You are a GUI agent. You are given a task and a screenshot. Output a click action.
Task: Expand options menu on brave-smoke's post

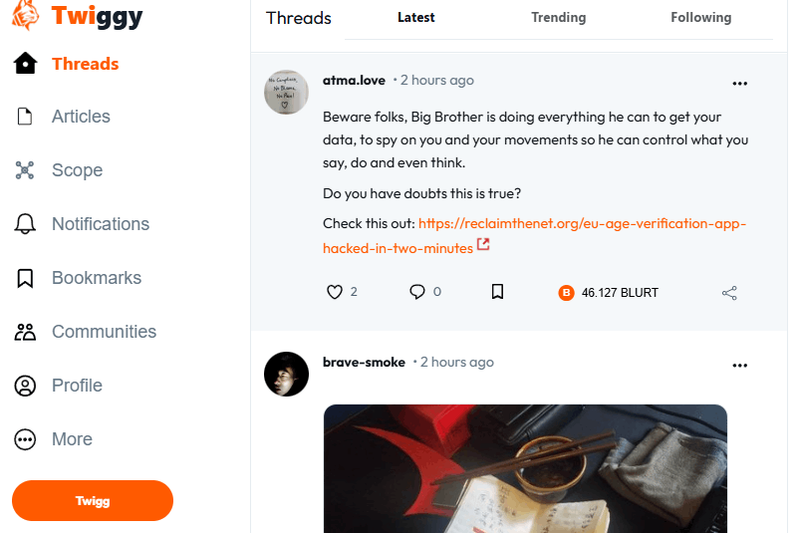tap(740, 366)
